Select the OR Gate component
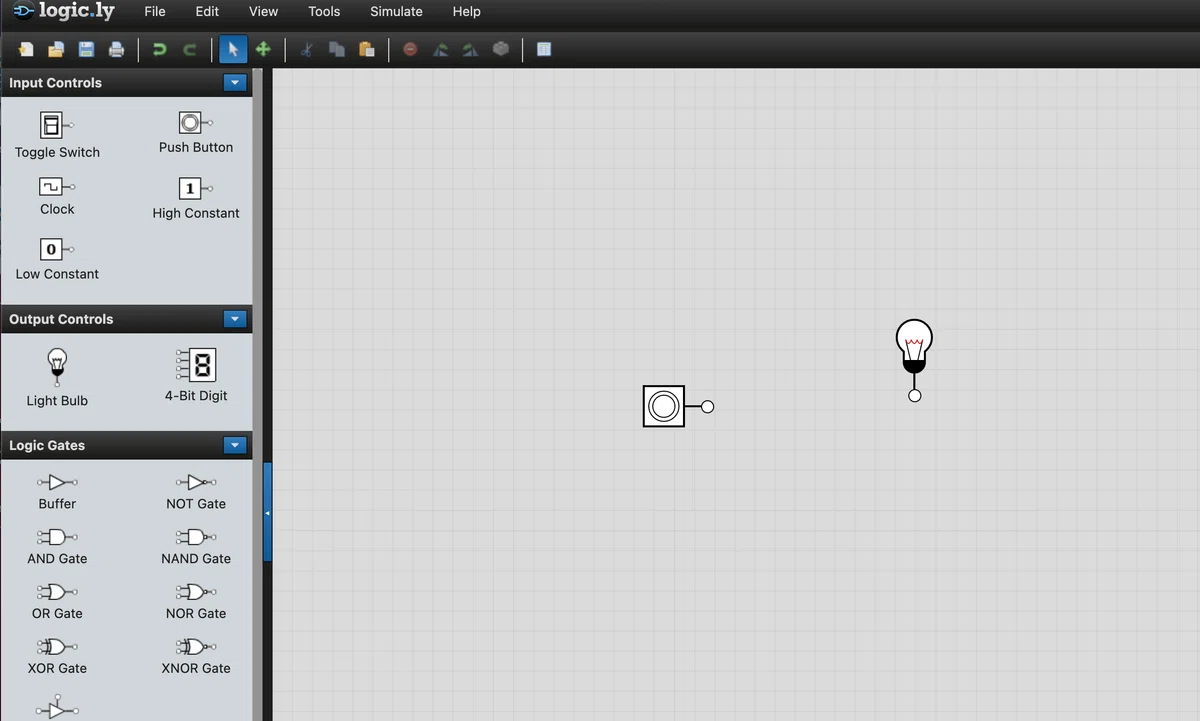The height and width of the screenshot is (721, 1200). [x=57, y=601]
